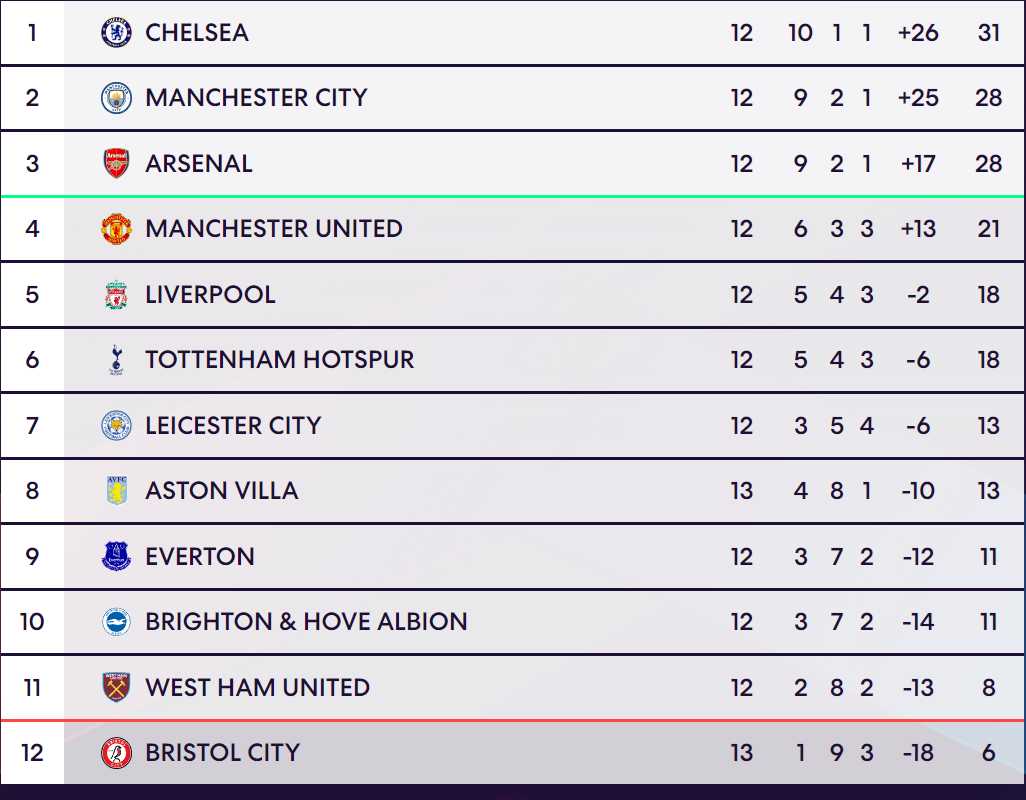Click position number 12 for Bristol City

(32, 752)
